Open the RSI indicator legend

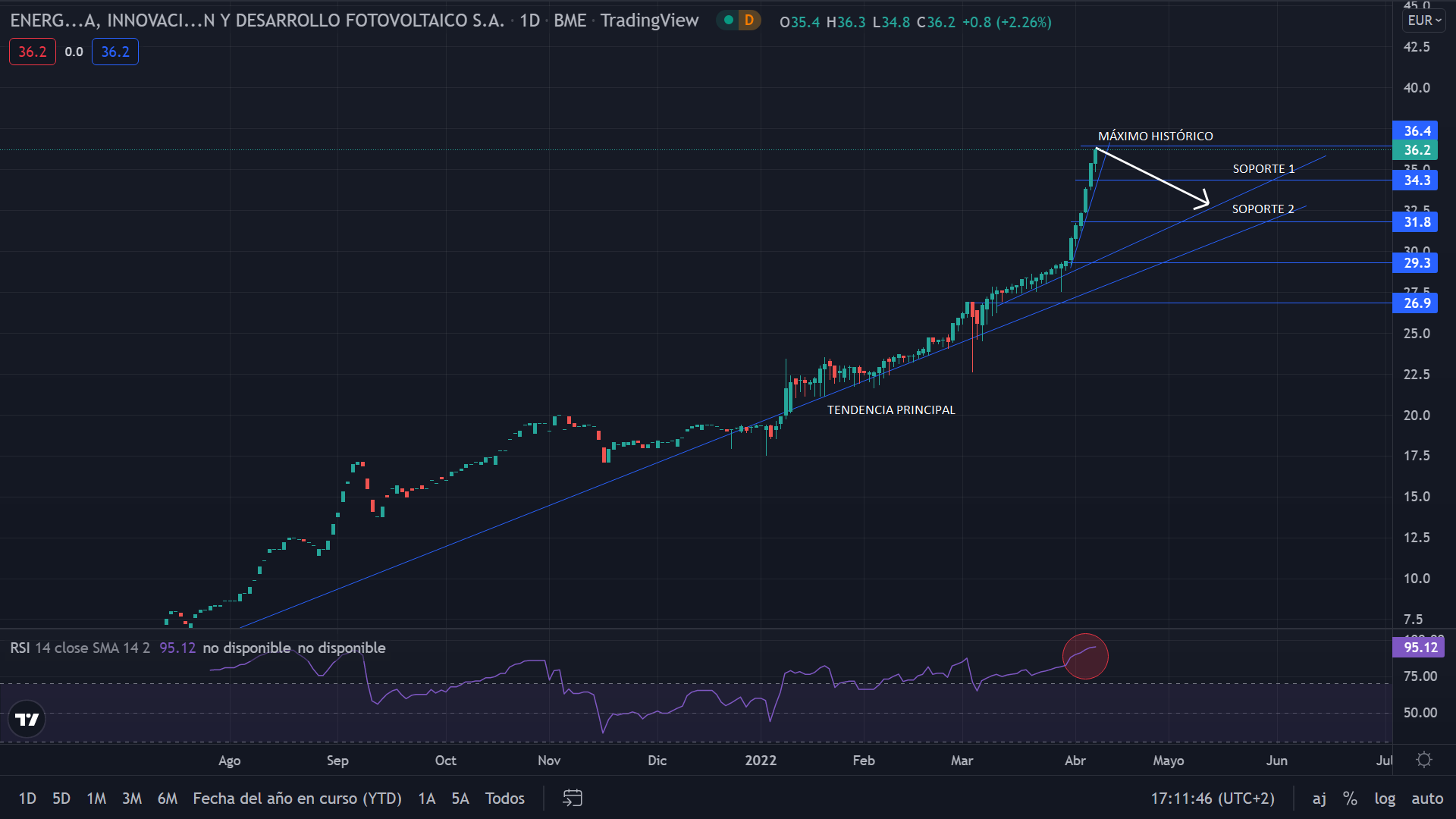point(80,648)
